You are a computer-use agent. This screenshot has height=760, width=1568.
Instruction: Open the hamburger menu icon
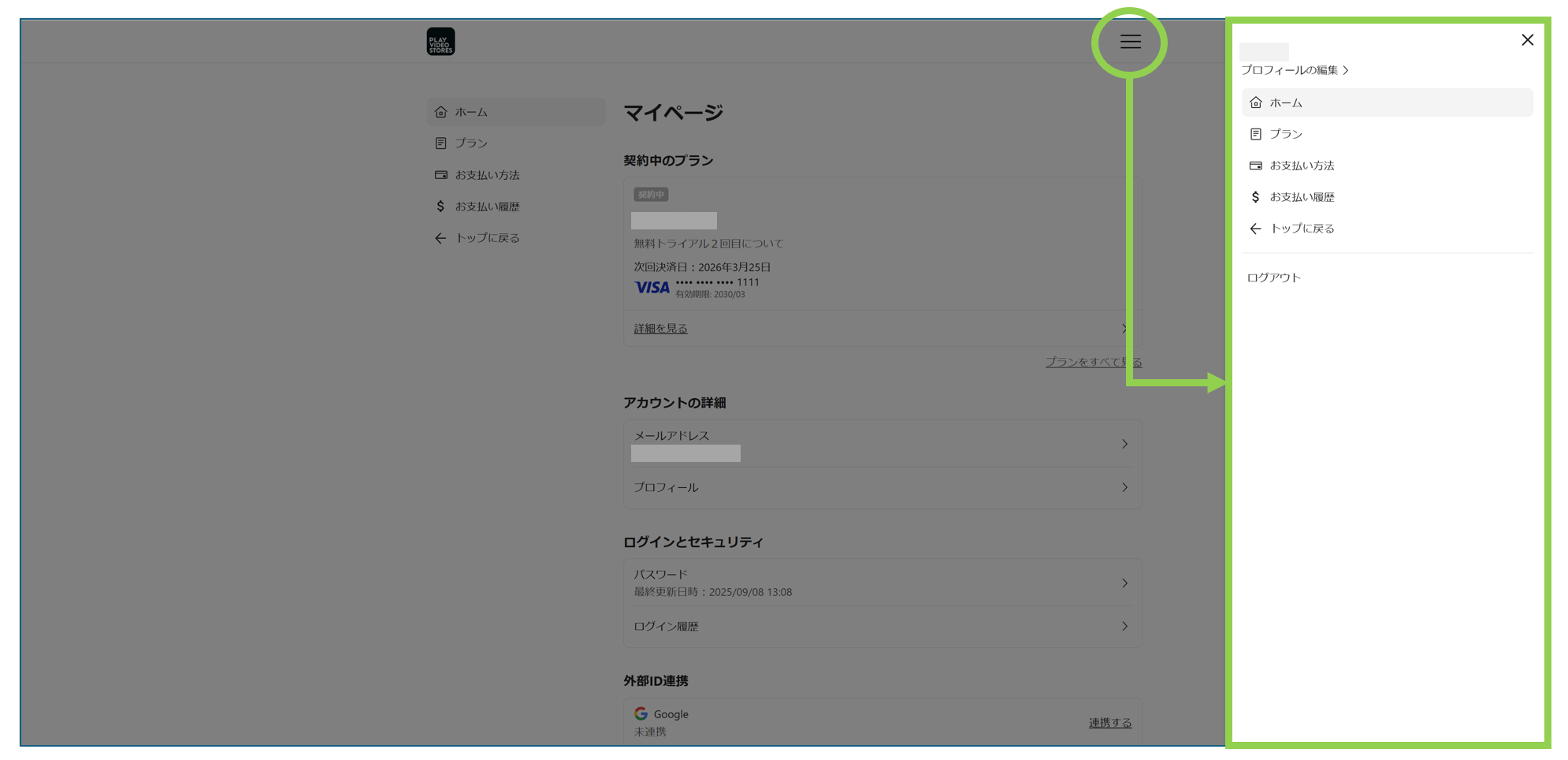(x=1130, y=42)
